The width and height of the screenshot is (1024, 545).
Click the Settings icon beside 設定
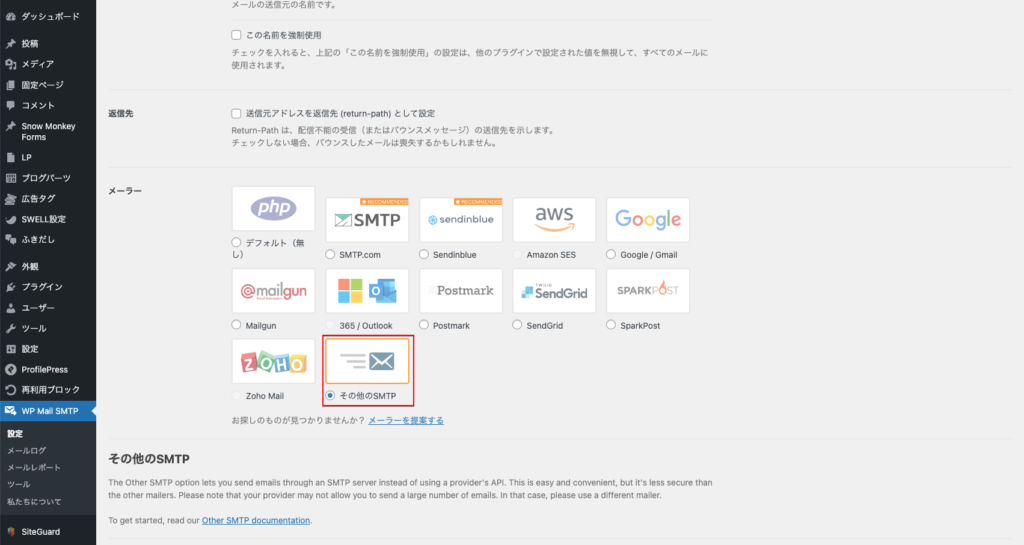[10, 349]
